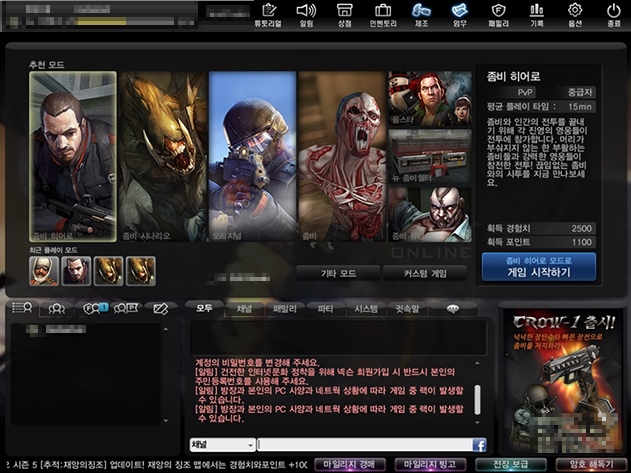Click the user list scroll-up arrow
The width and height of the screenshot is (631, 473).
[166, 329]
